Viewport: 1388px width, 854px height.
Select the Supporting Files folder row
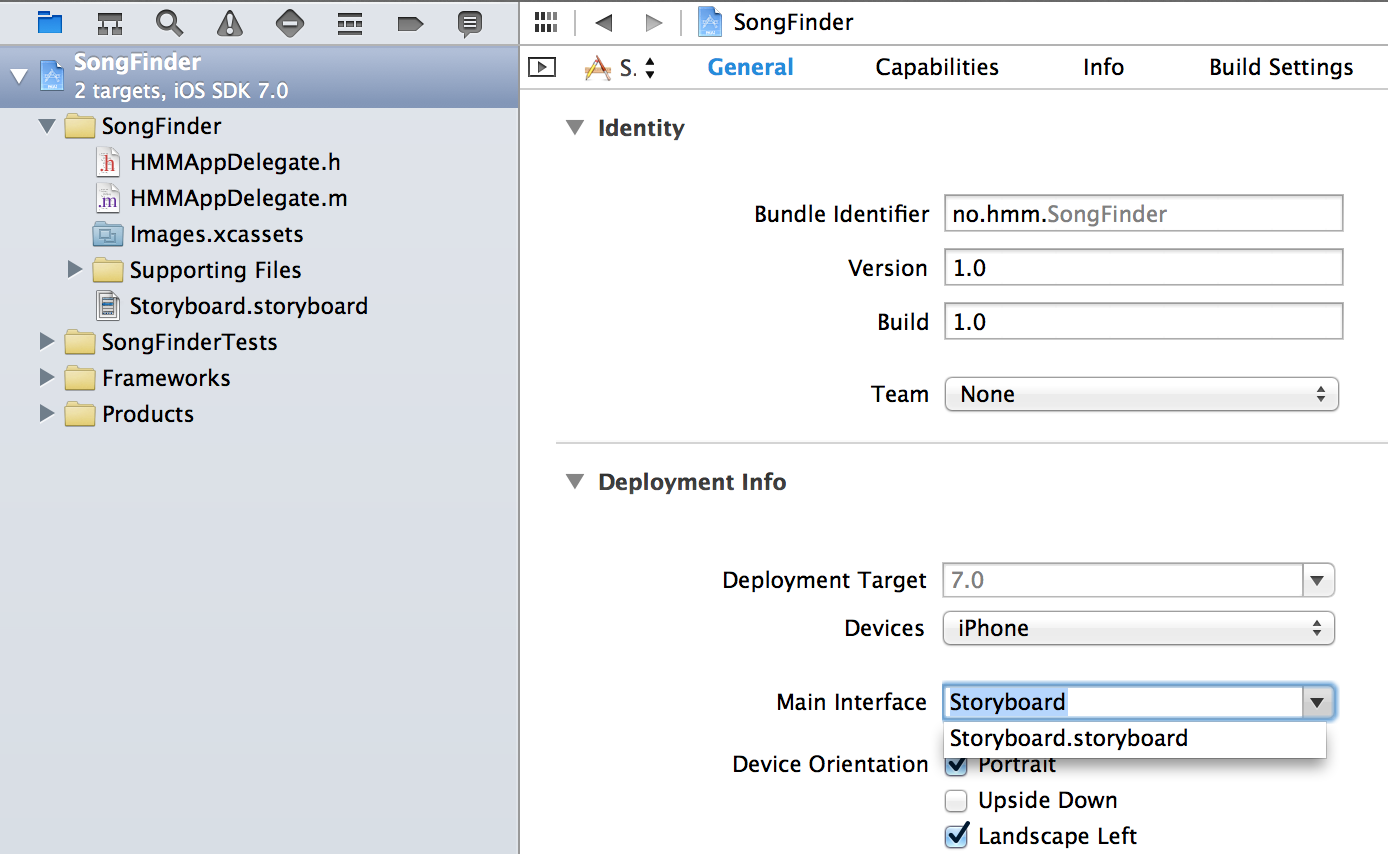259,270
